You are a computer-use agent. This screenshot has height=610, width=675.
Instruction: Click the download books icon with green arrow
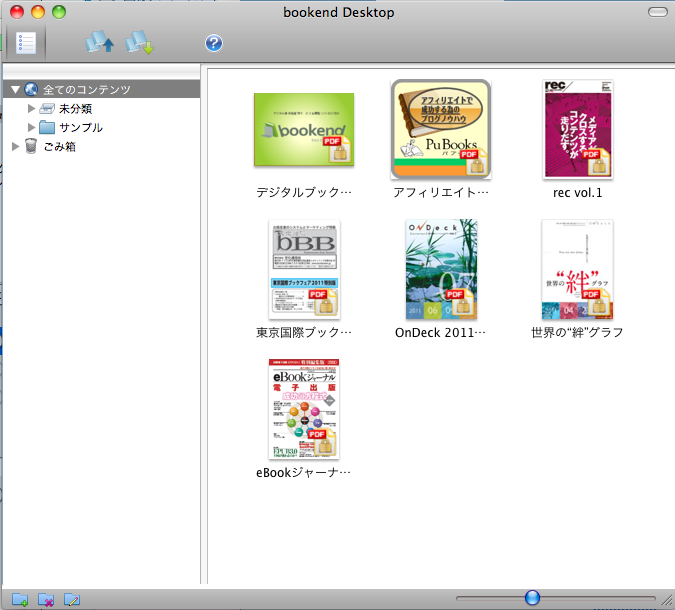139,42
